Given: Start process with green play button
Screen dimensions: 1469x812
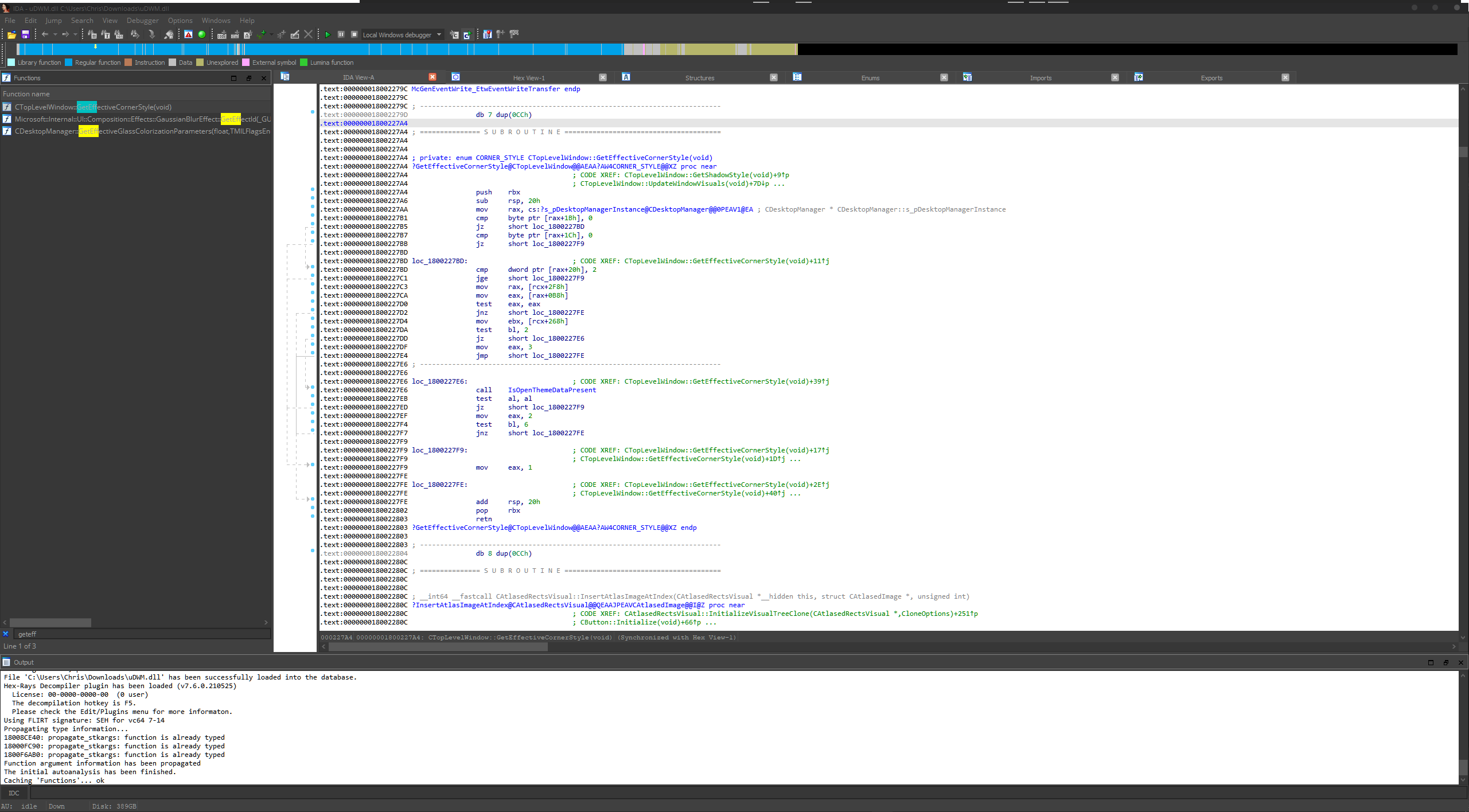Looking at the screenshot, I should 328,35.
